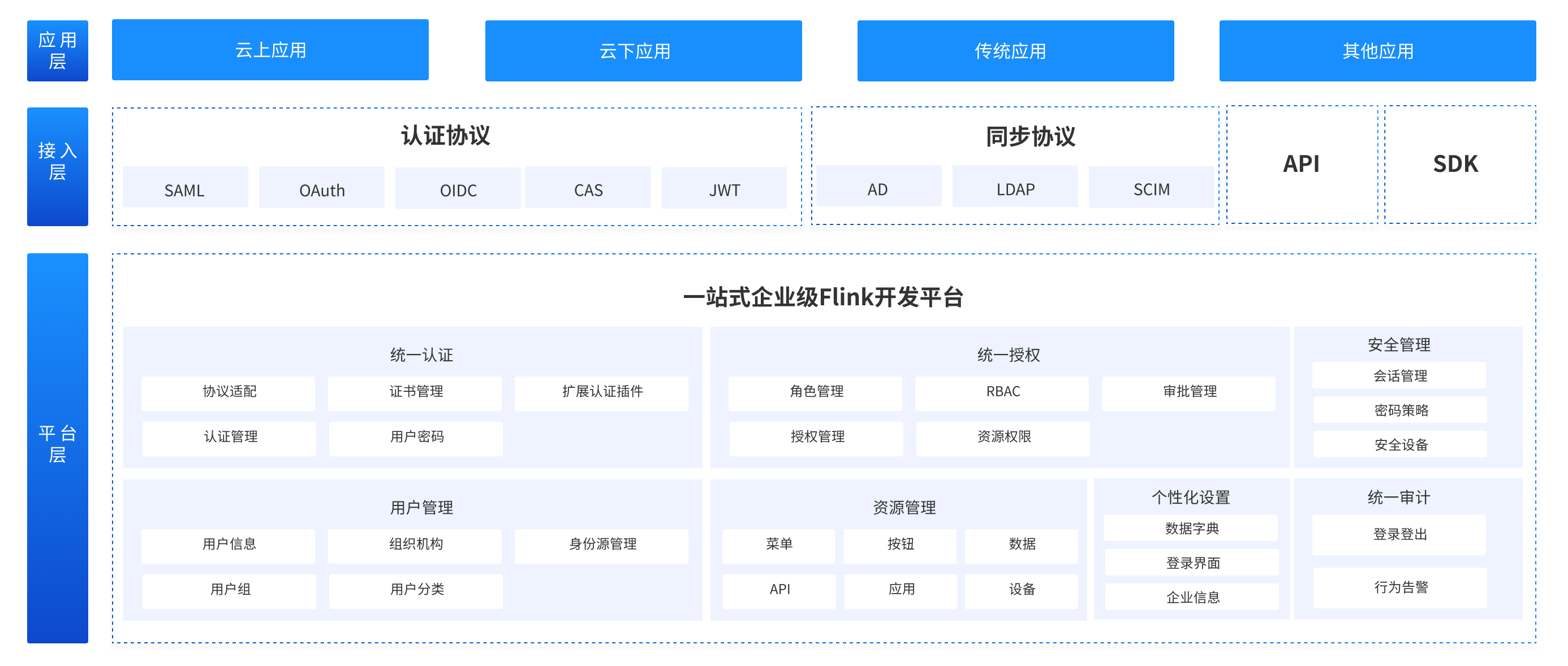The image size is (1568, 666).
Task: Select API item under 资源管理
Action: (x=779, y=592)
